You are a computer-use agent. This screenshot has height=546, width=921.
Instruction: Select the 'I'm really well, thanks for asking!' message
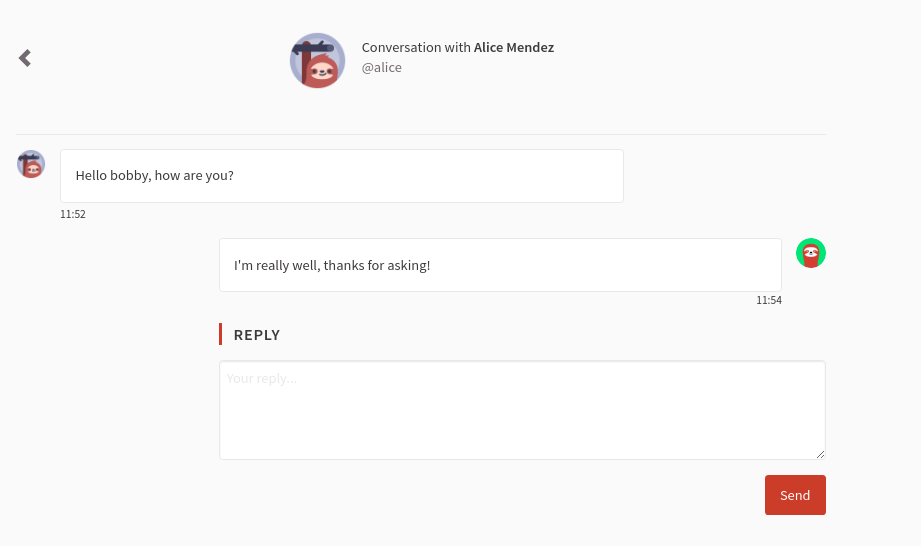click(x=500, y=265)
